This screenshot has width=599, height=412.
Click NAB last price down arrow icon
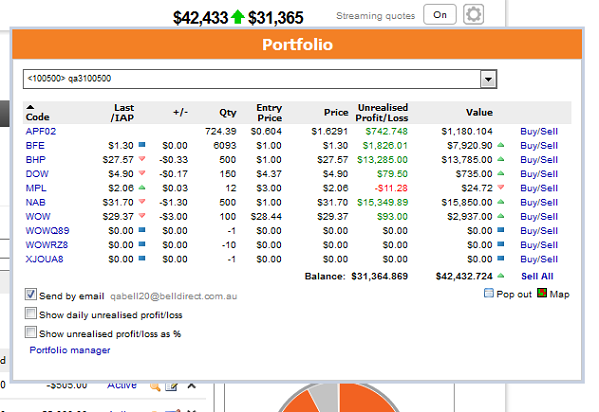pos(142,201)
